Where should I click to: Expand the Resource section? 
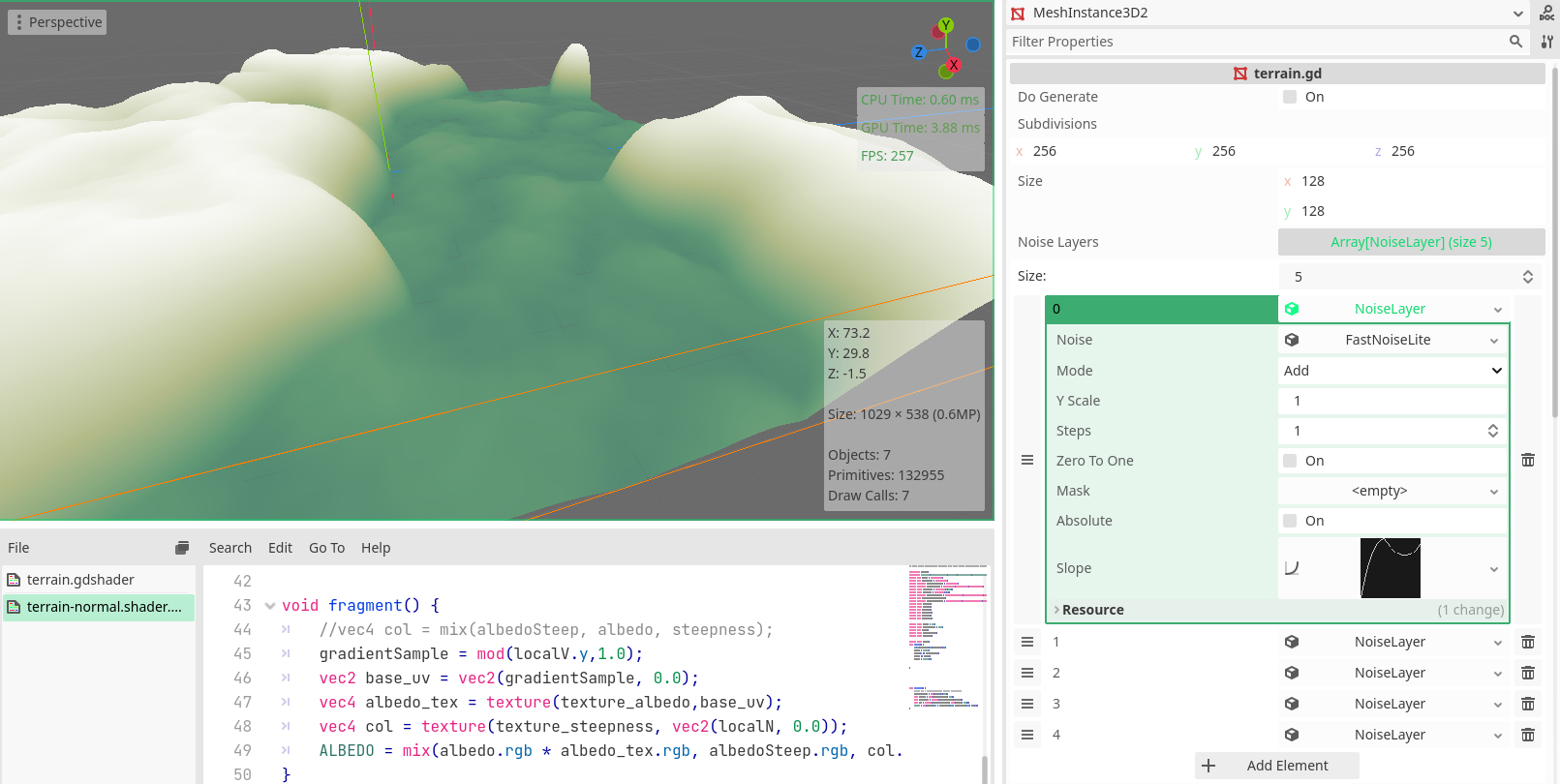[1277, 610]
